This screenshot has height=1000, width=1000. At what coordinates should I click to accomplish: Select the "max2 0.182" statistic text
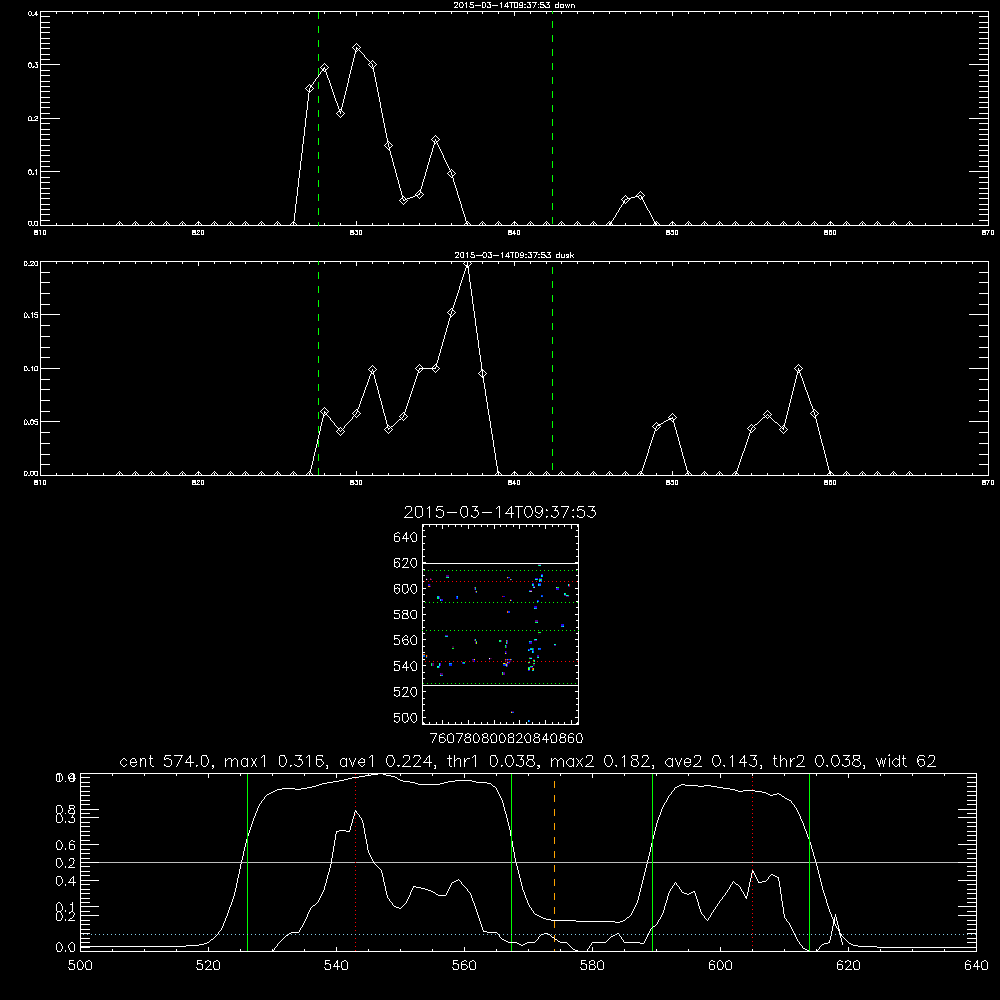click(601, 761)
